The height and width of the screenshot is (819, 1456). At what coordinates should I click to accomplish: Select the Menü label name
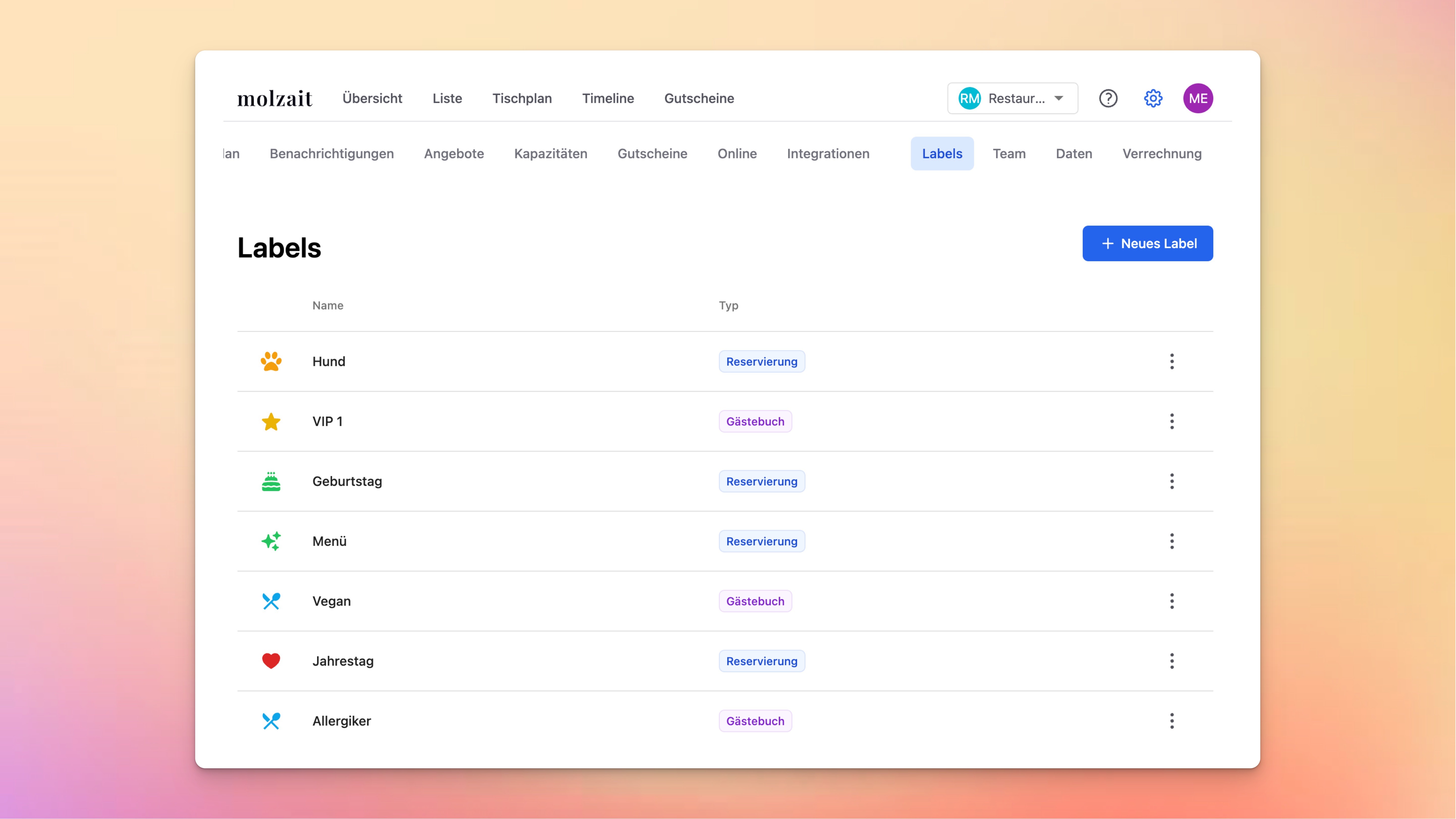point(329,541)
